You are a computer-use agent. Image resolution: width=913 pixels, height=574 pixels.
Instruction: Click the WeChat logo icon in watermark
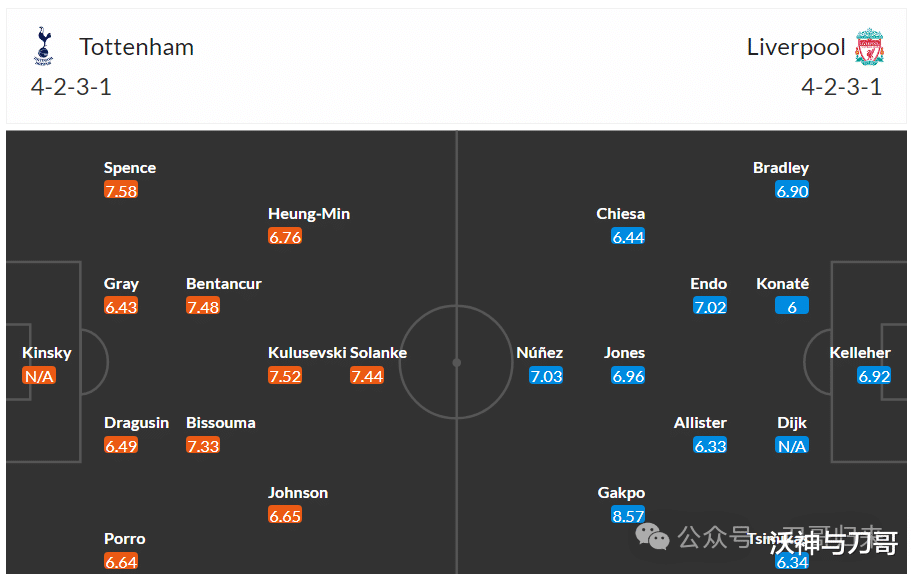click(x=652, y=536)
